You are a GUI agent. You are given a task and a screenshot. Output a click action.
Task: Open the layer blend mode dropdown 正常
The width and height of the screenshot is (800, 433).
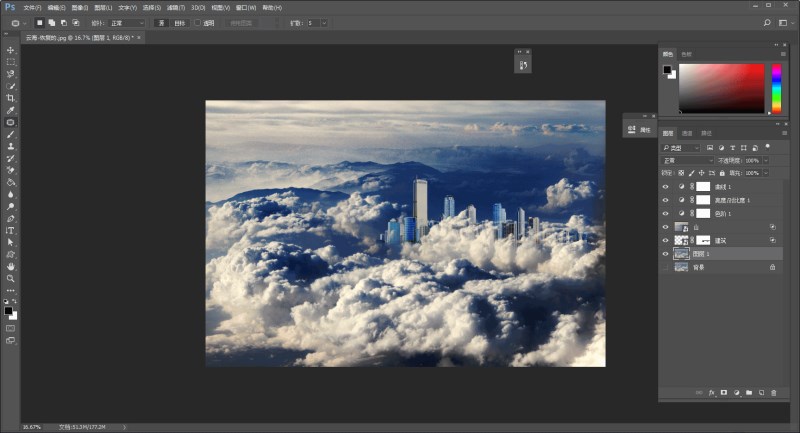685,160
